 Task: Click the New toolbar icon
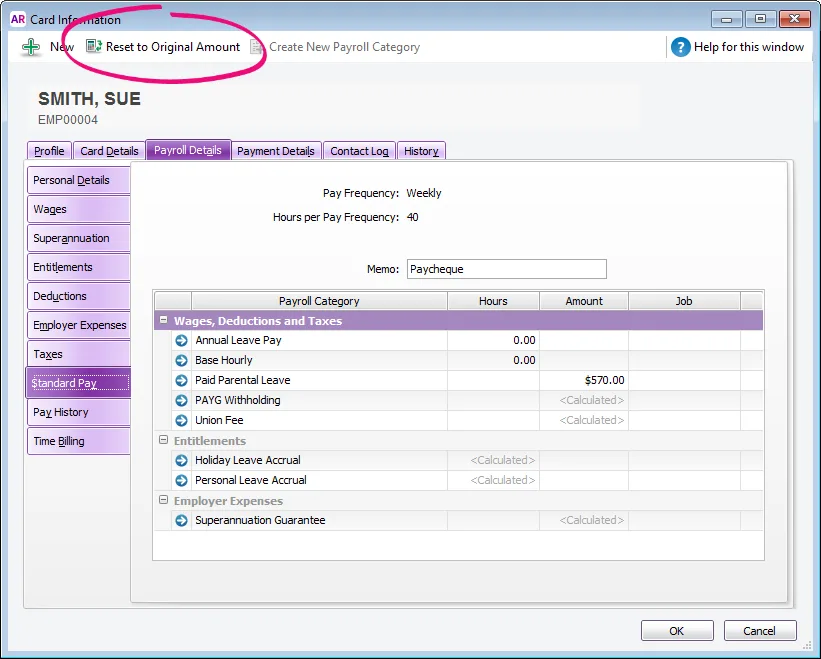coord(31,46)
